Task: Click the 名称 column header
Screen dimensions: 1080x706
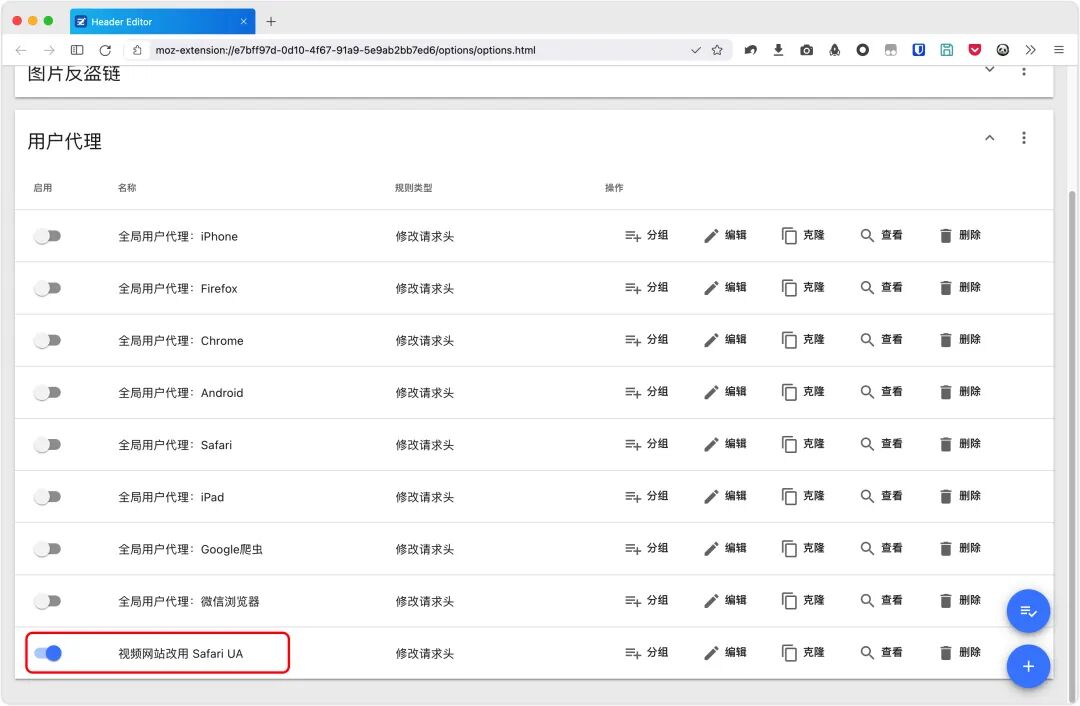Action: pyautogui.click(x=127, y=187)
